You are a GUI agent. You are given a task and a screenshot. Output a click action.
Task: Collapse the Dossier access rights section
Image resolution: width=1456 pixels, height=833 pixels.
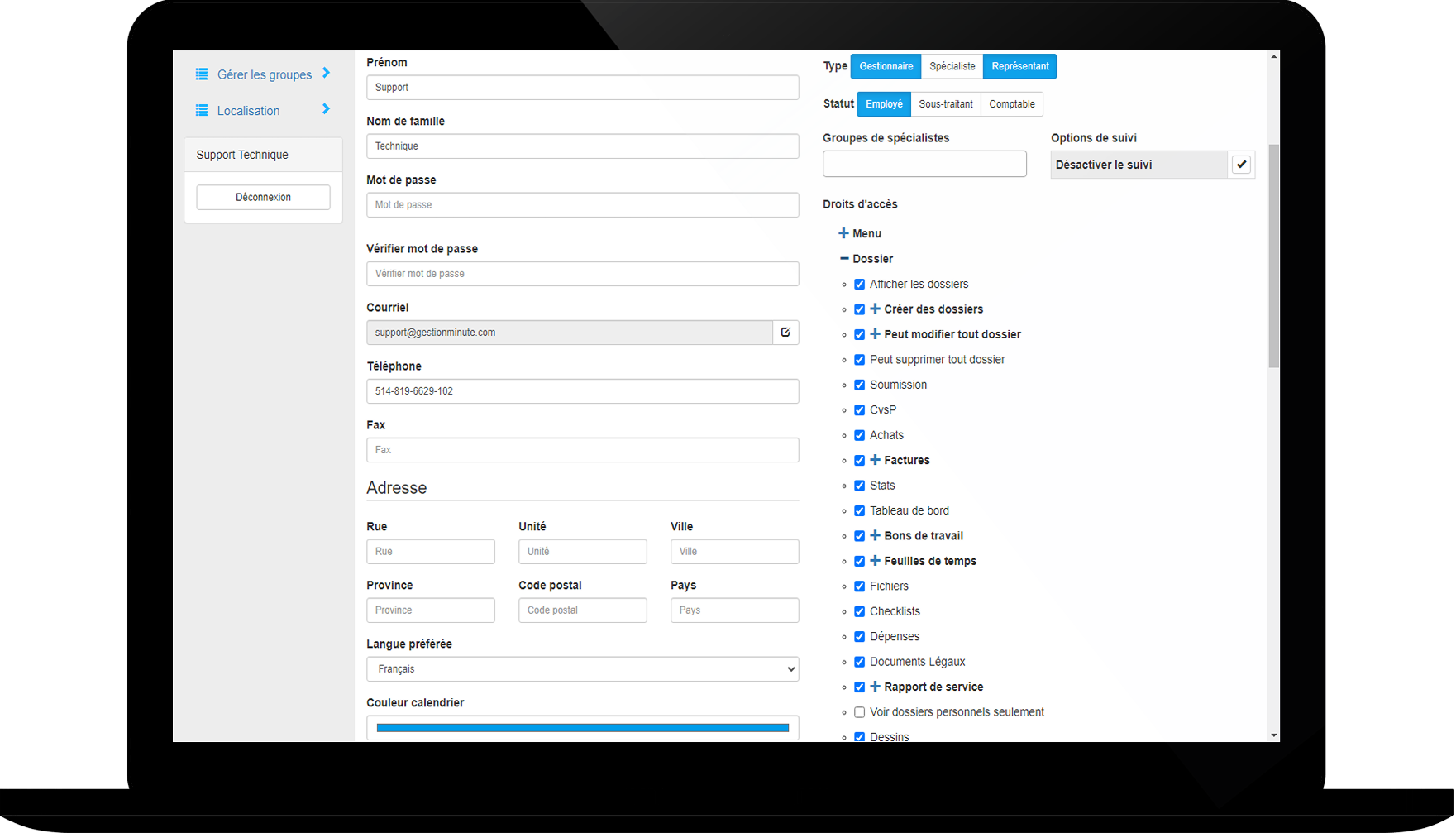point(843,259)
